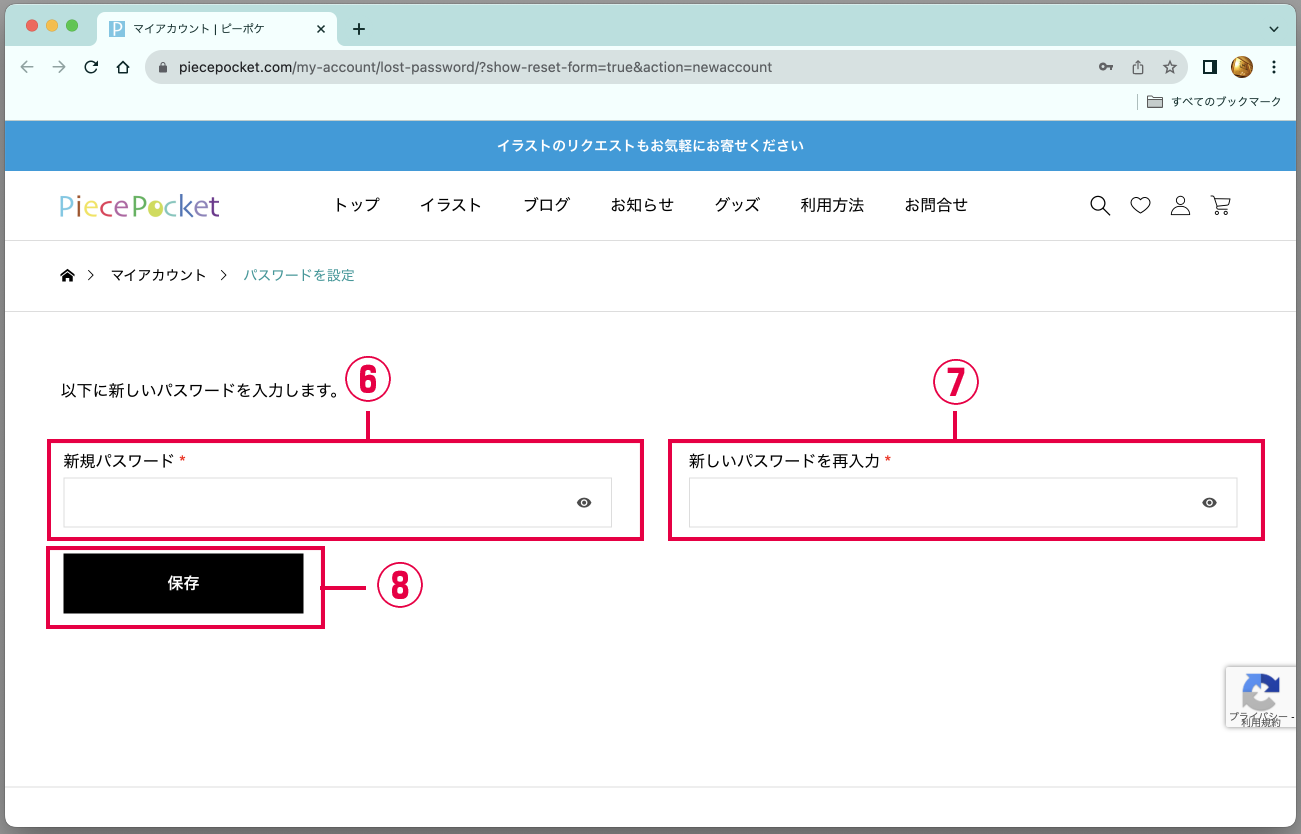Open the user account icon
Screen dimensions: 1301x834
[x=1180, y=206]
